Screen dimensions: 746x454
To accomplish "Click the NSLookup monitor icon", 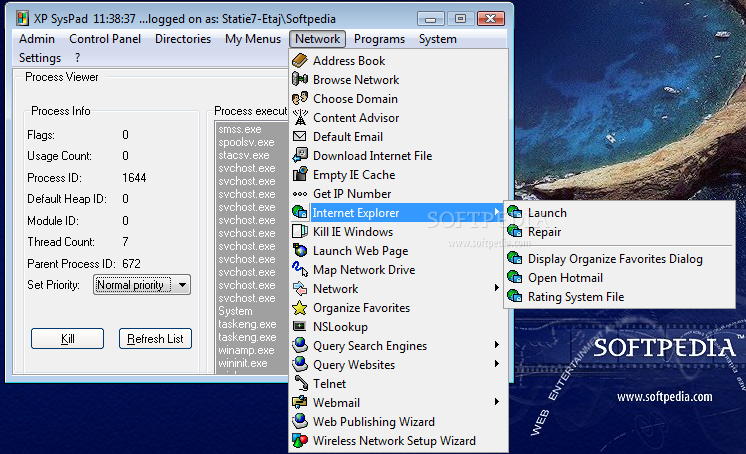I will (x=300, y=326).
